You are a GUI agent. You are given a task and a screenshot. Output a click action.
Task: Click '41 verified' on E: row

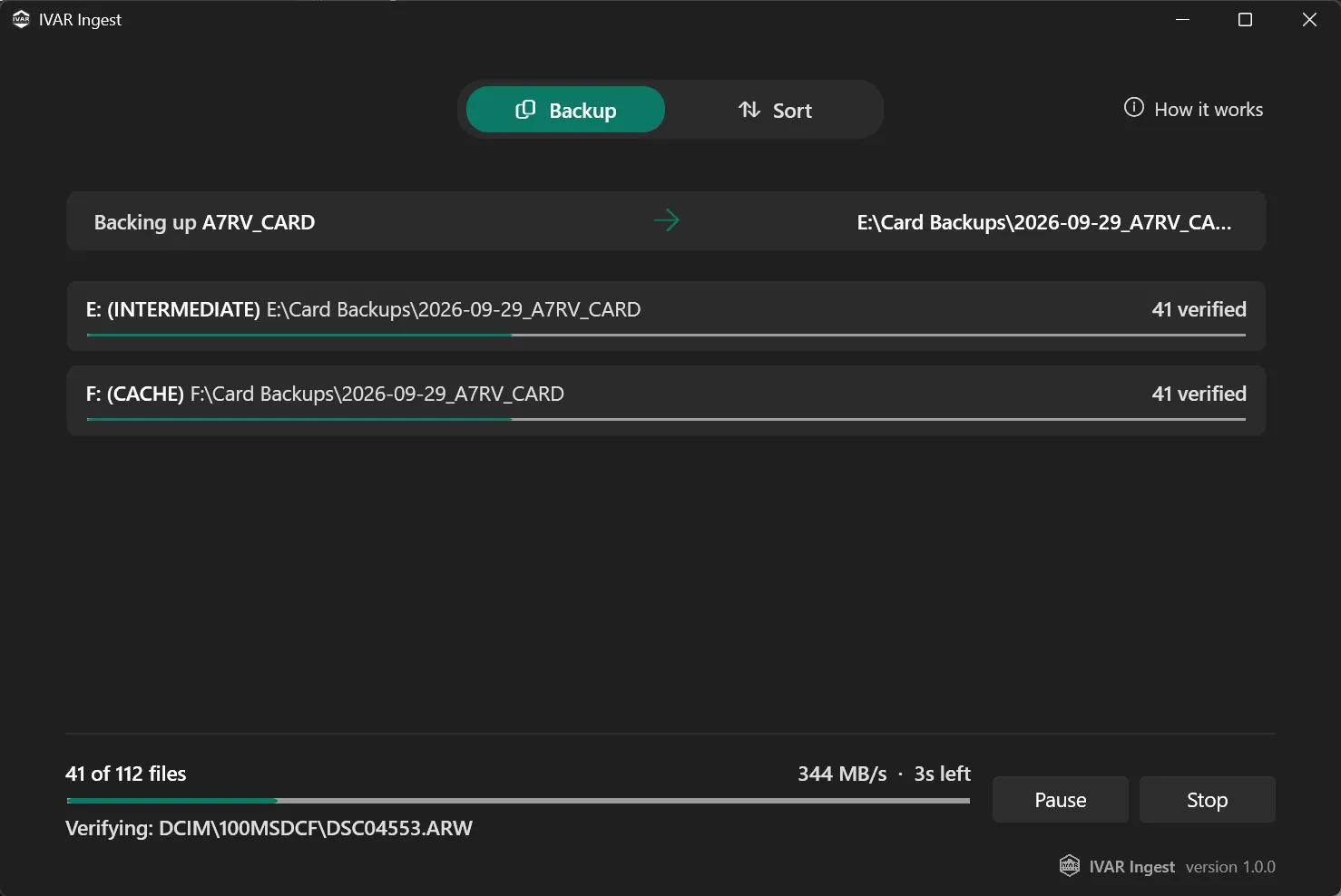pos(1199,309)
